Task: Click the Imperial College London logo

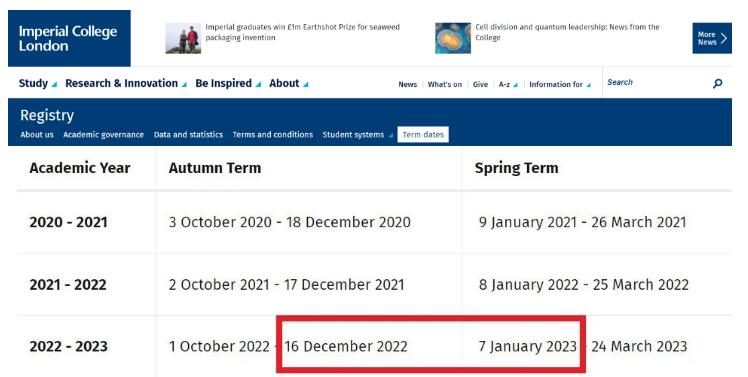Action: [x=69, y=38]
